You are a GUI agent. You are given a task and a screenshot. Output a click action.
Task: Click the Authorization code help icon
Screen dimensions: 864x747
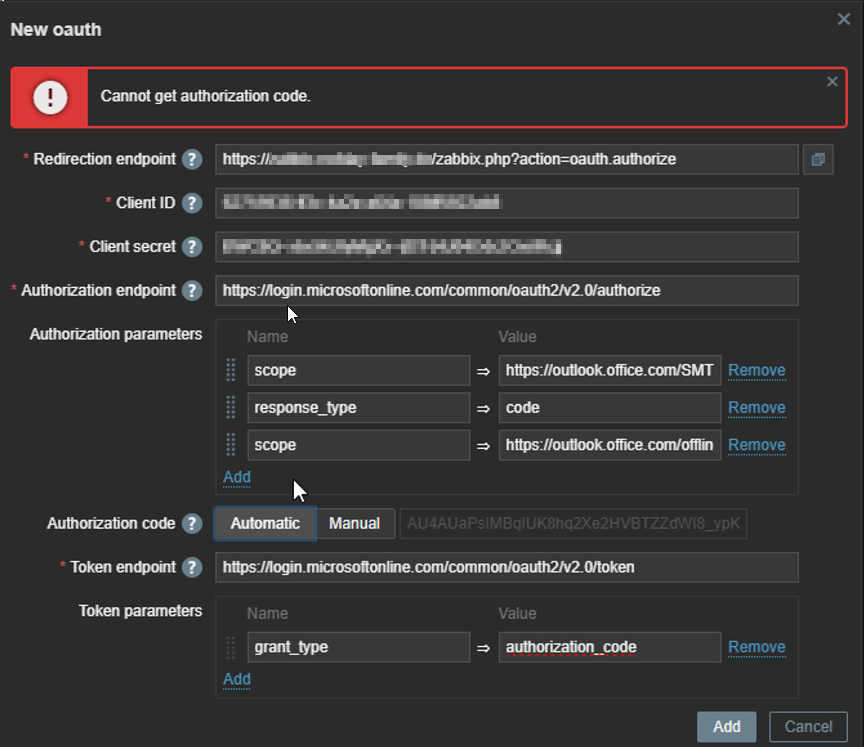[x=193, y=523]
